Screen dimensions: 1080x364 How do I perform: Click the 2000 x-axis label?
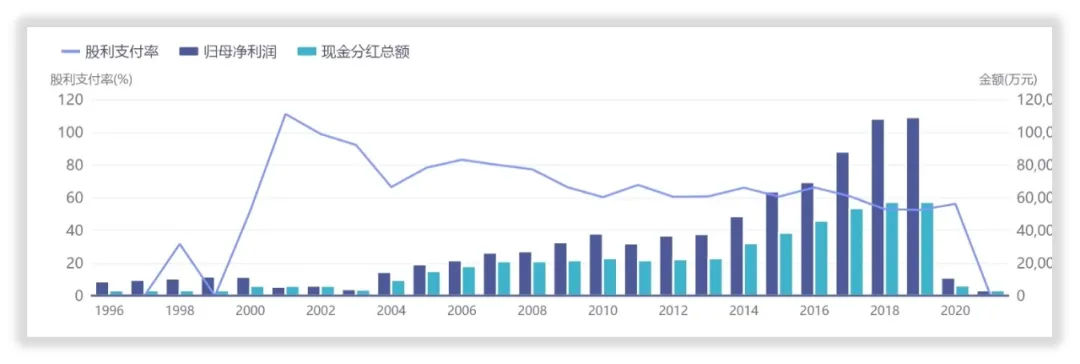click(x=250, y=310)
